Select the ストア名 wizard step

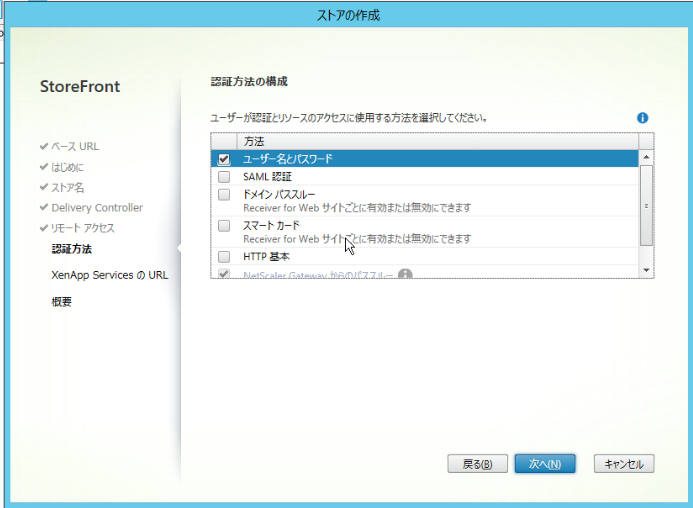pos(68,187)
